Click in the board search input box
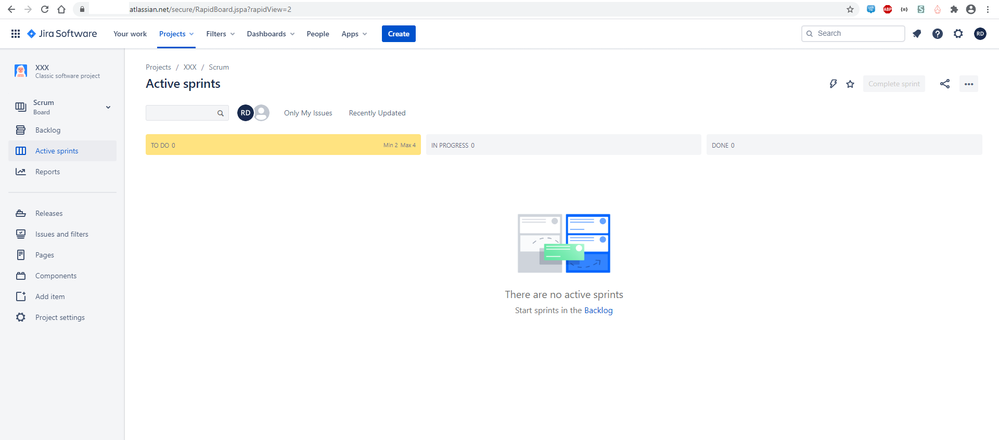 pos(187,113)
